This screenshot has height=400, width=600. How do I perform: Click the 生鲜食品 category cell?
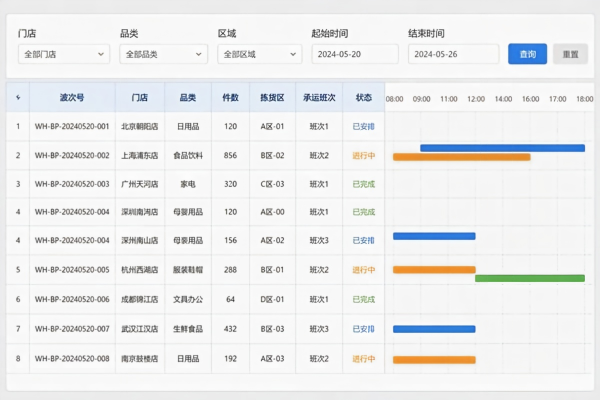point(188,329)
